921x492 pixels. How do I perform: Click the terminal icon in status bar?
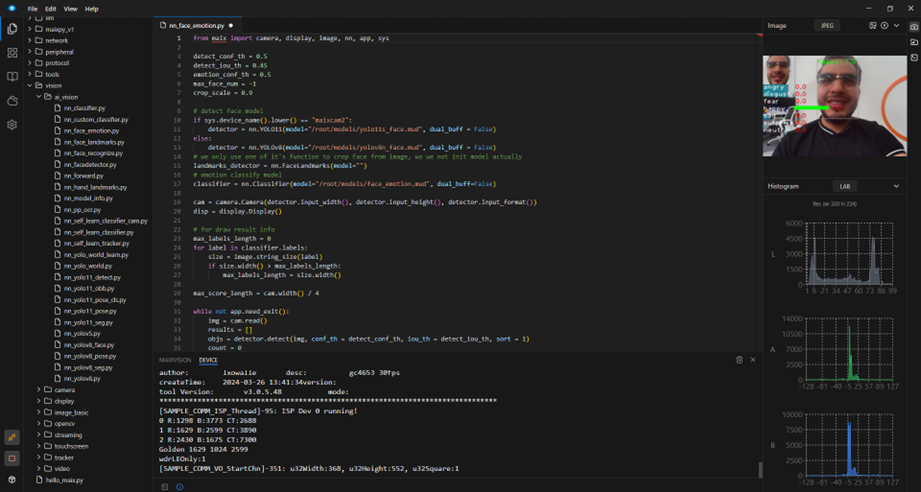[x=165, y=487]
